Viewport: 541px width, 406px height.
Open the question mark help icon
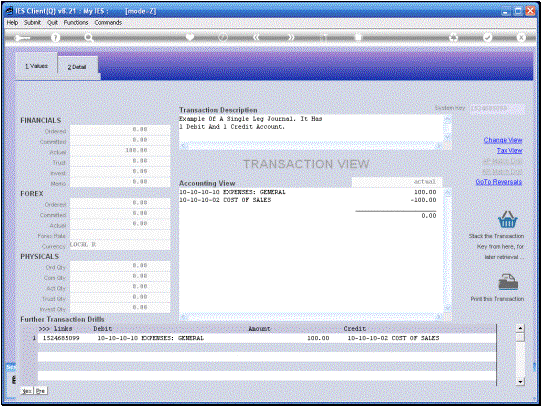click(55, 38)
